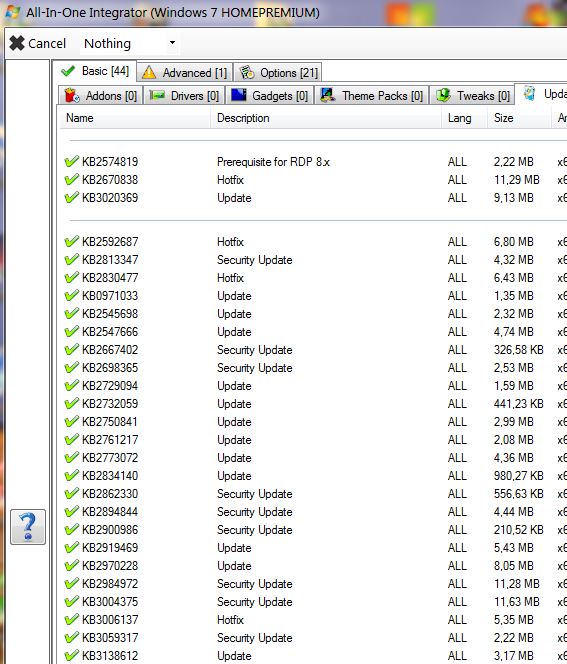Click the green check icon for KB2750841

click(x=72, y=421)
